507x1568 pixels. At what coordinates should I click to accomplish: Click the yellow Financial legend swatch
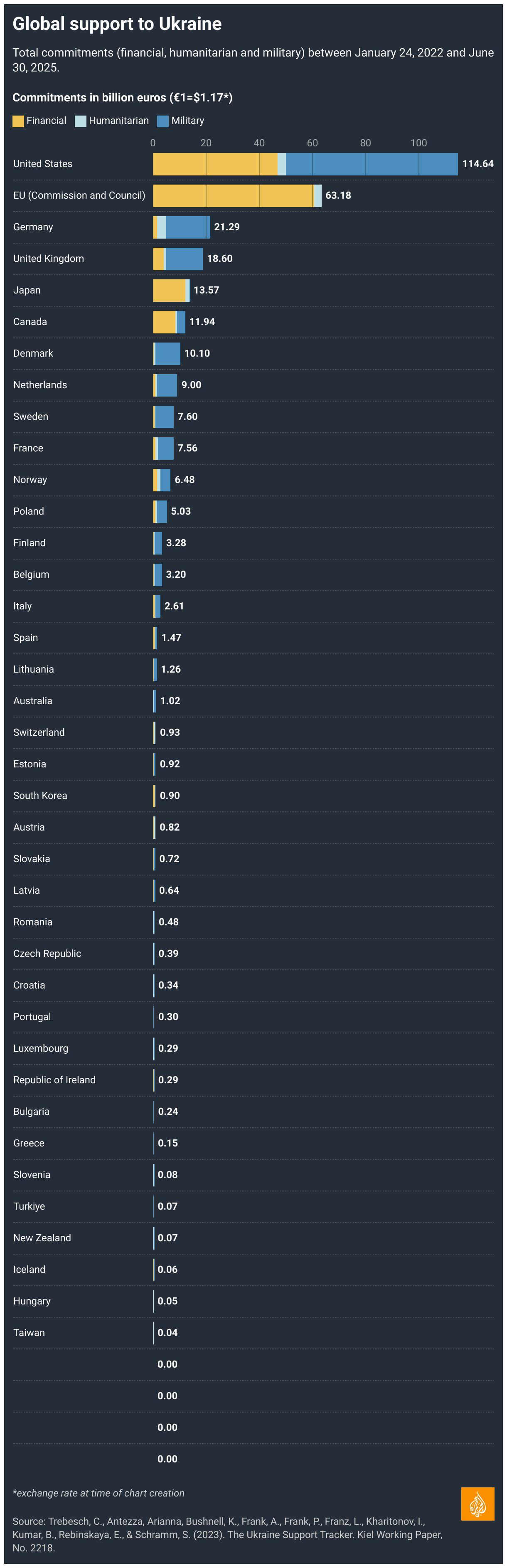(18, 121)
